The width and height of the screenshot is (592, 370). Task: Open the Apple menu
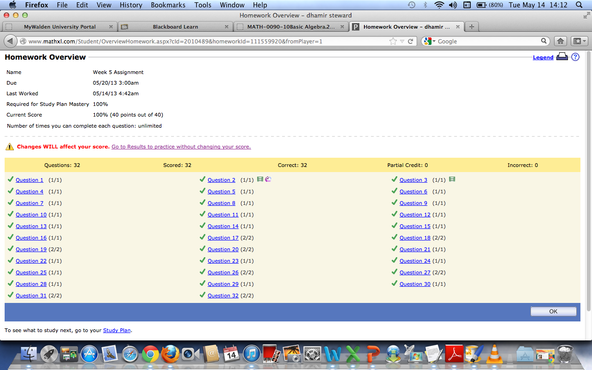[x=13, y=5]
